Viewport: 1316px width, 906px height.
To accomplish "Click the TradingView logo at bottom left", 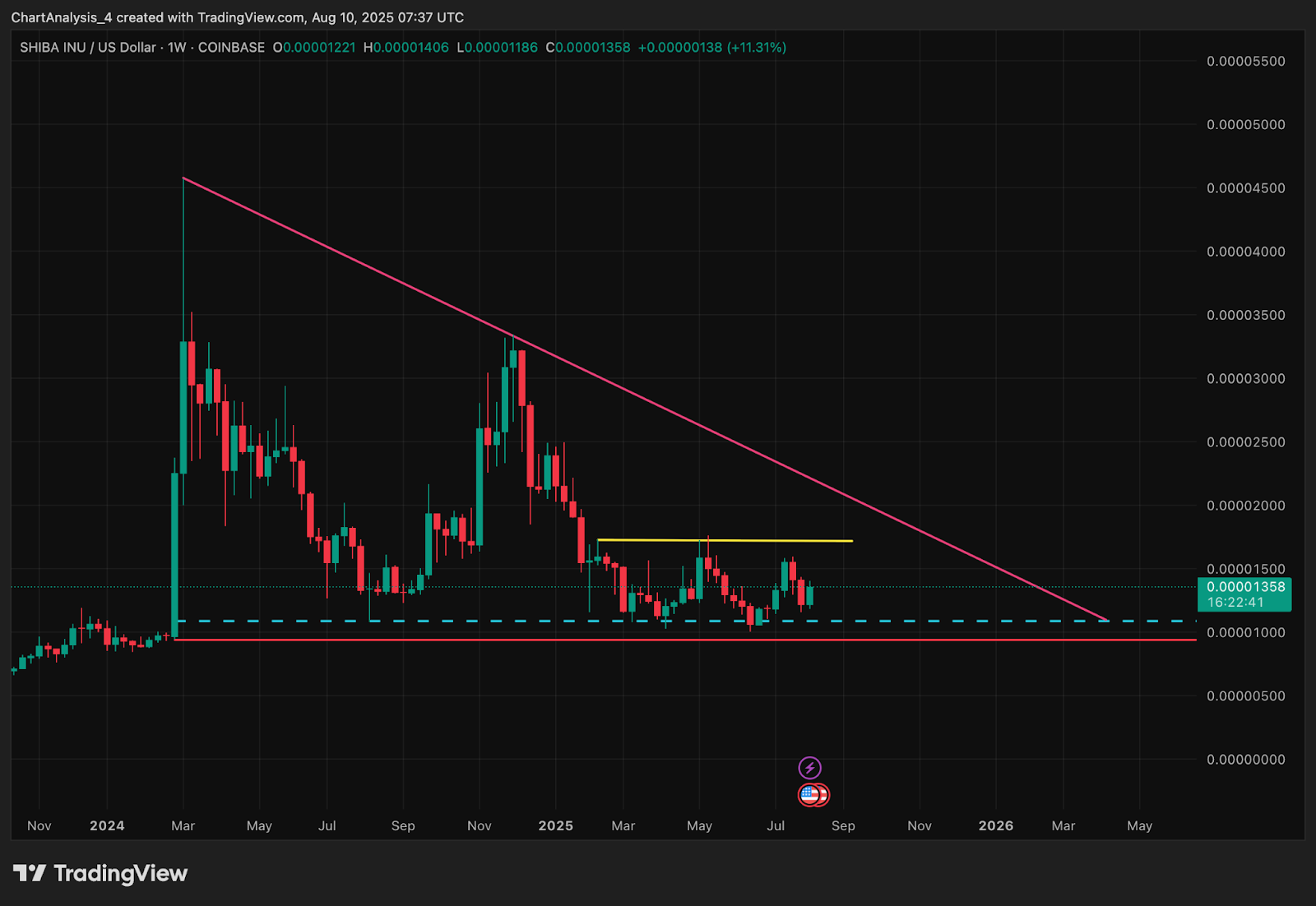I will (x=100, y=873).
